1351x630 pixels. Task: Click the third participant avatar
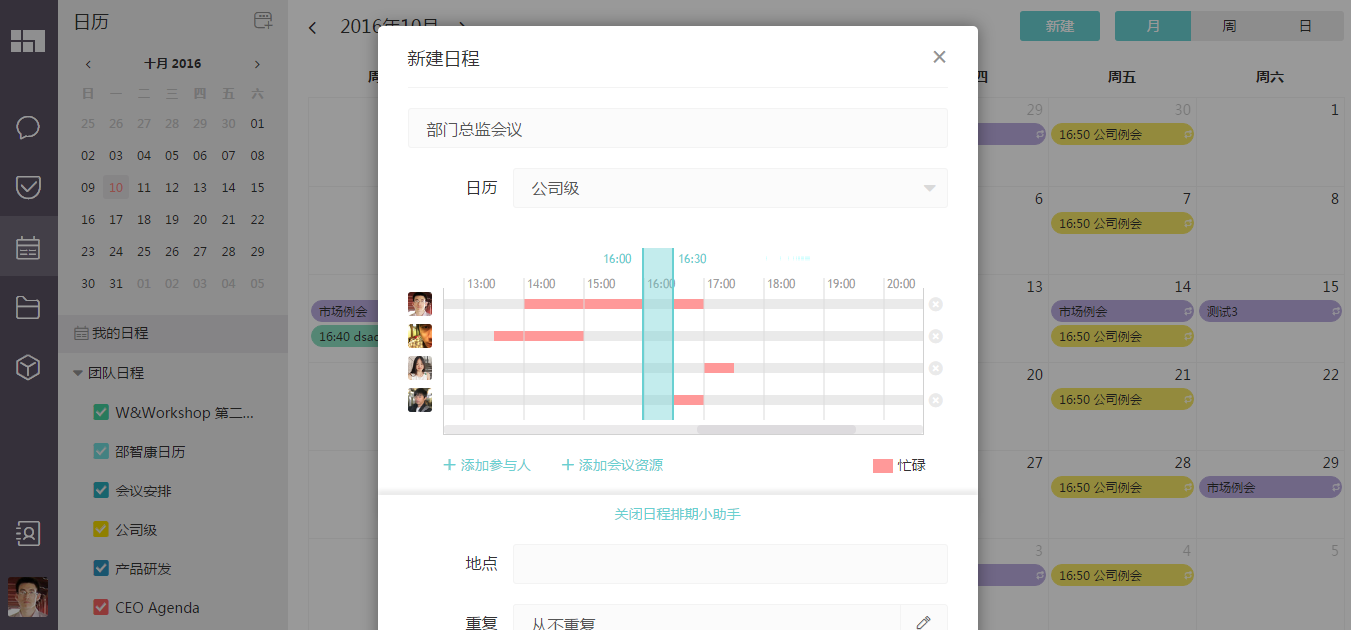click(420, 368)
